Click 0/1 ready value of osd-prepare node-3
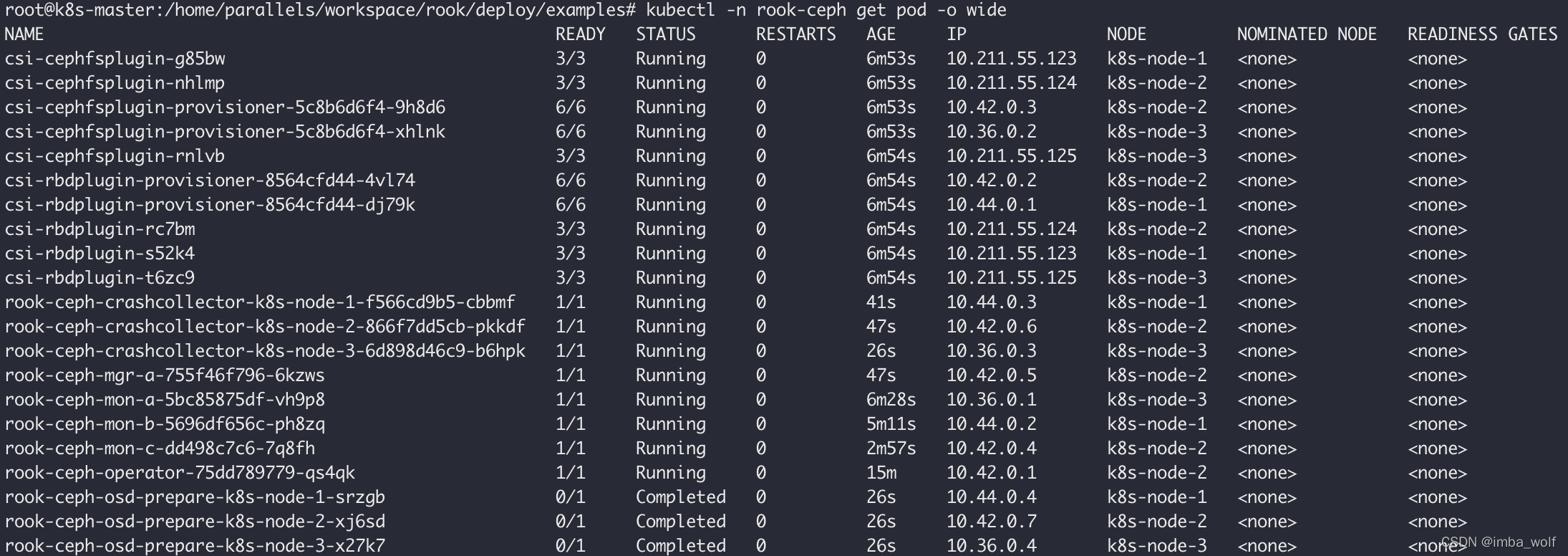The height and width of the screenshot is (556, 1568). (571, 546)
